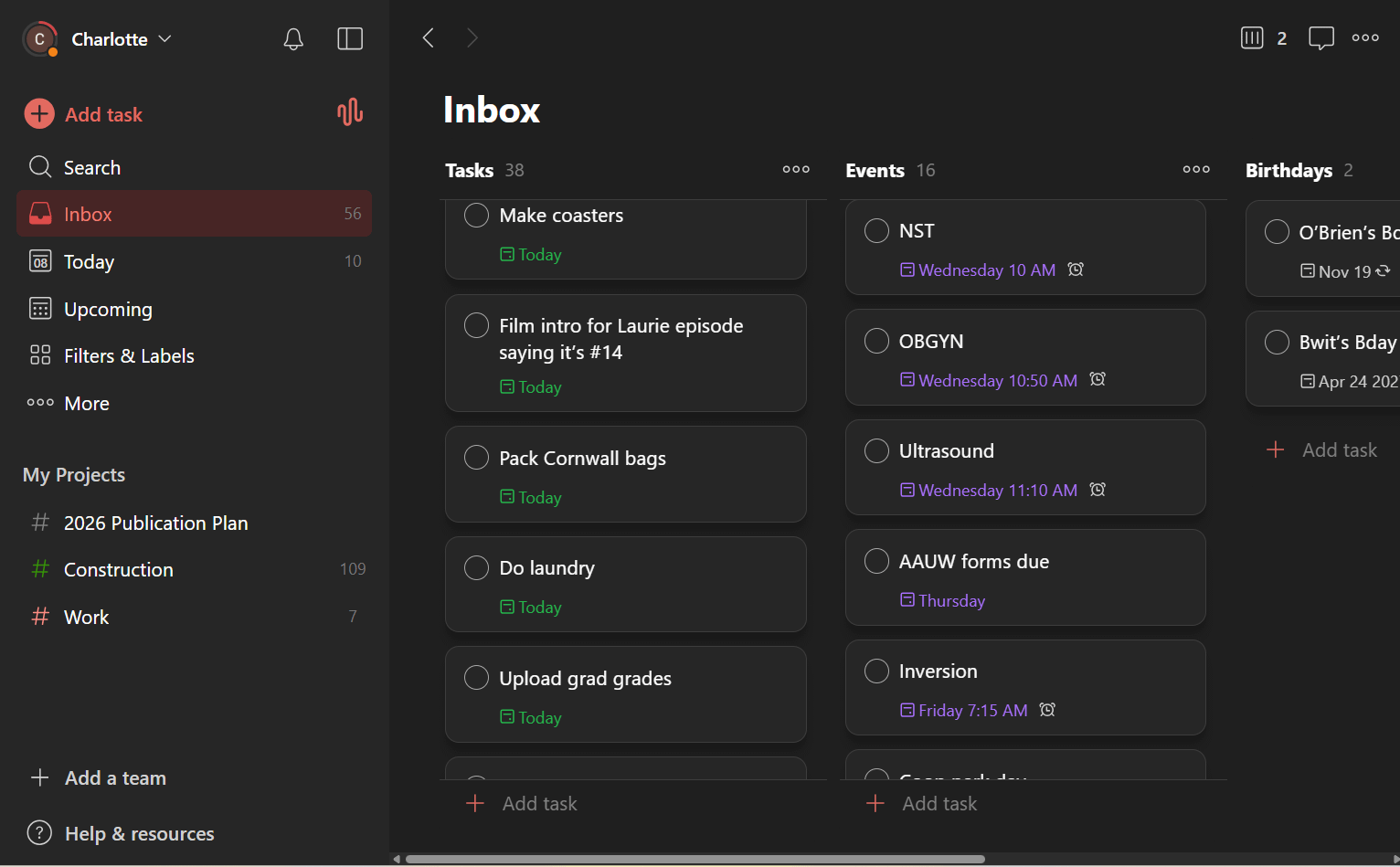This screenshot has height=867, width=1400.
Task: Open the comments speech bubble icon
Action: [1321, 37]
